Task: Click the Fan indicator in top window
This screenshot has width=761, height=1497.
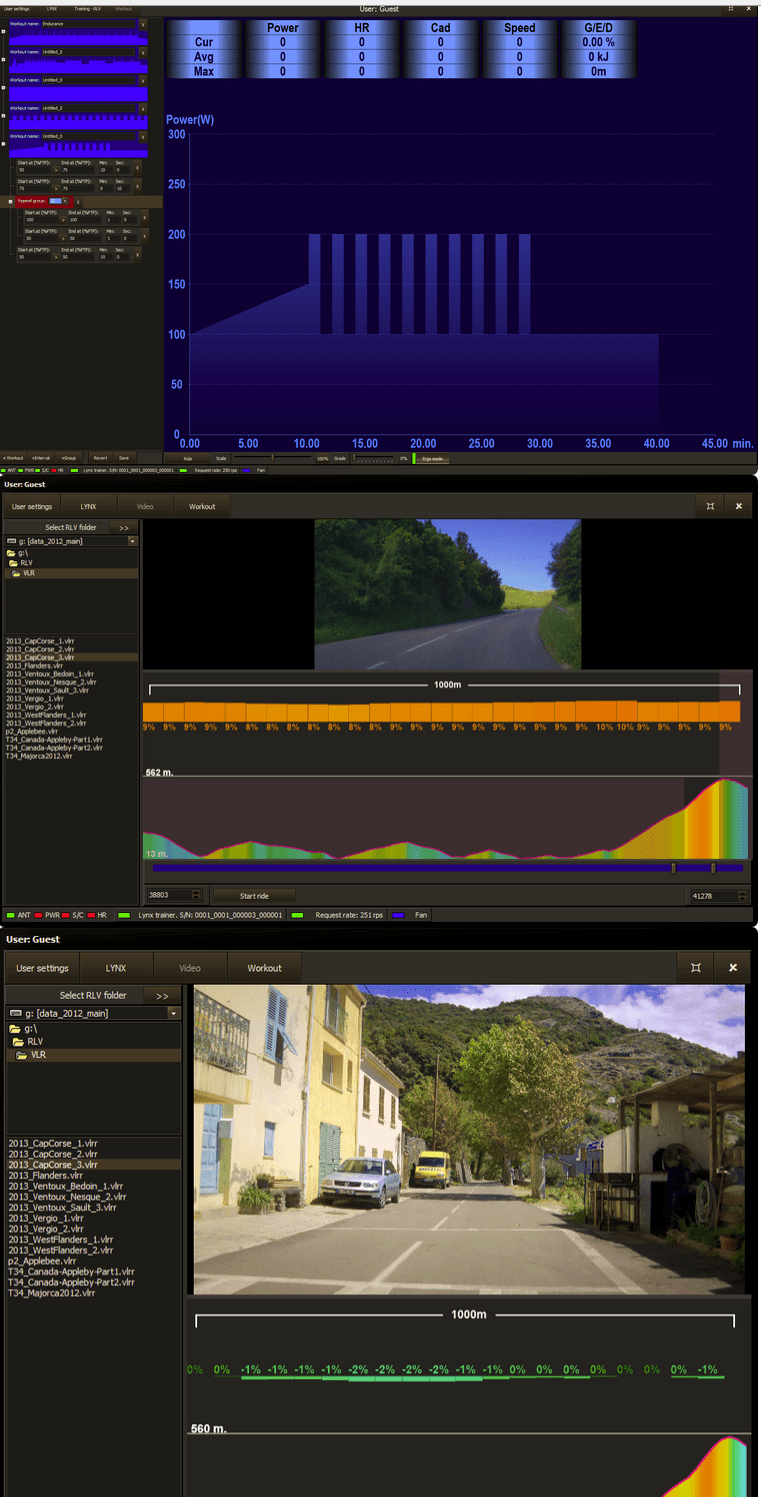Action: [255, 469]
